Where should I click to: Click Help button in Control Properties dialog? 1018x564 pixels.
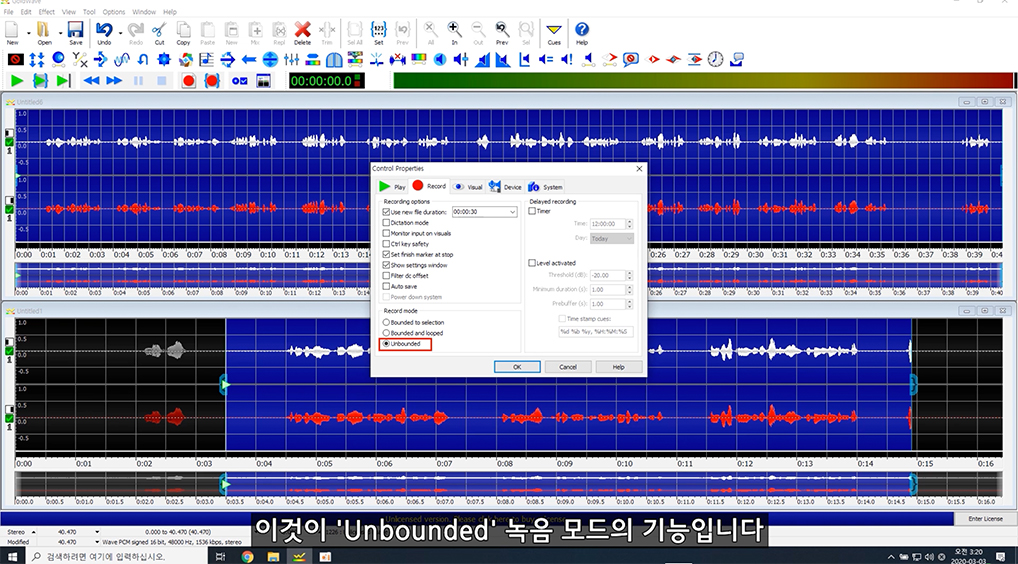pyautogui.click(x=619, y=367)
